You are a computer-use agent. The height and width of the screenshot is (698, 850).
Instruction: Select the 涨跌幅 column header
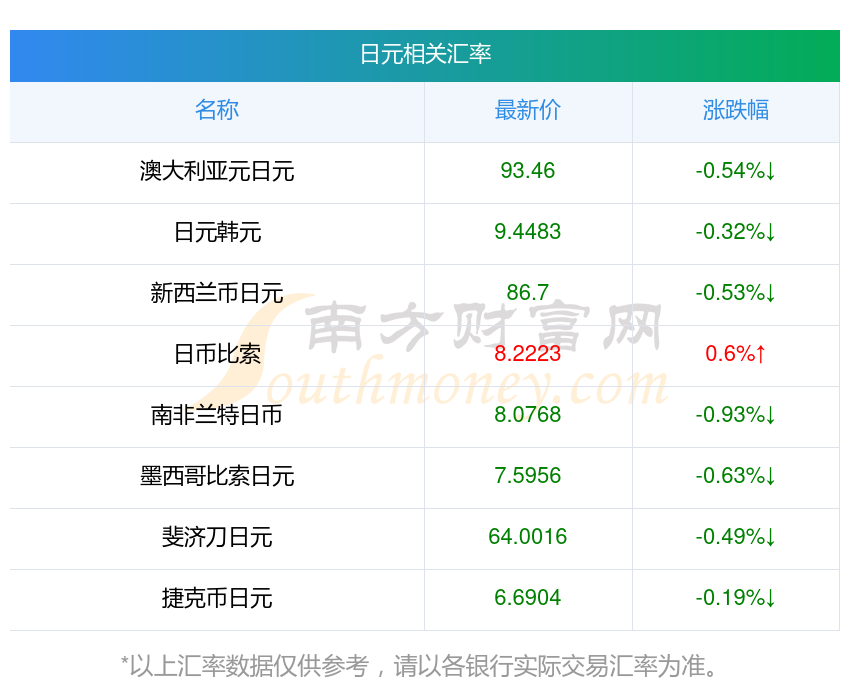pyautogui.click(x=736, y=110)
